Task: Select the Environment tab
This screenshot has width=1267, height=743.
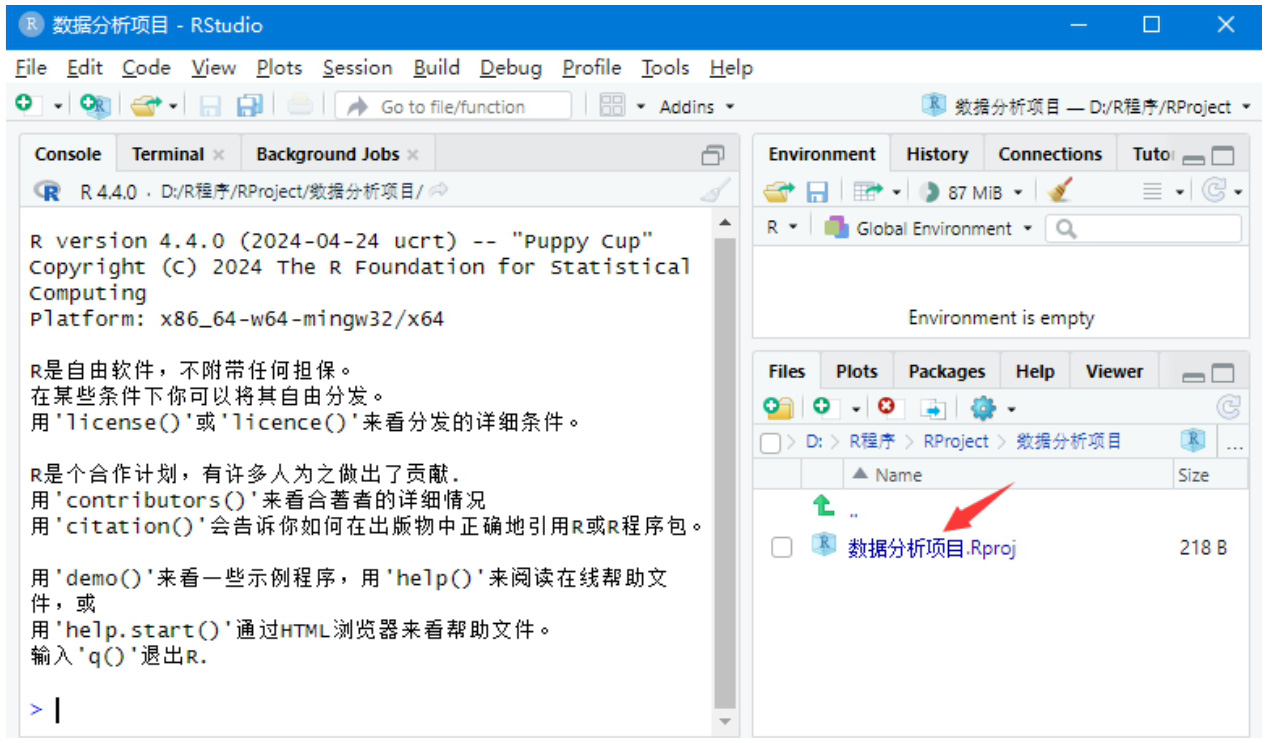Action: (x=821, y=154)
